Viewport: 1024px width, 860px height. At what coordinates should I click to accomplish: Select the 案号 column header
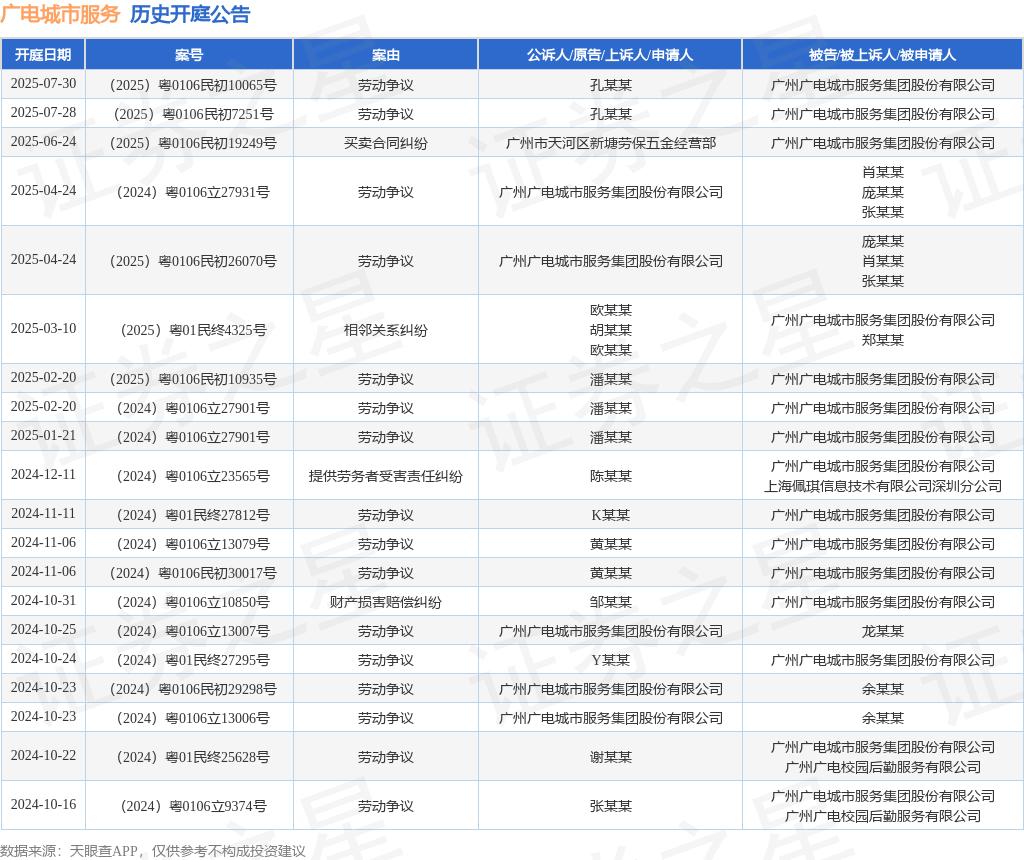click(189, 55)
